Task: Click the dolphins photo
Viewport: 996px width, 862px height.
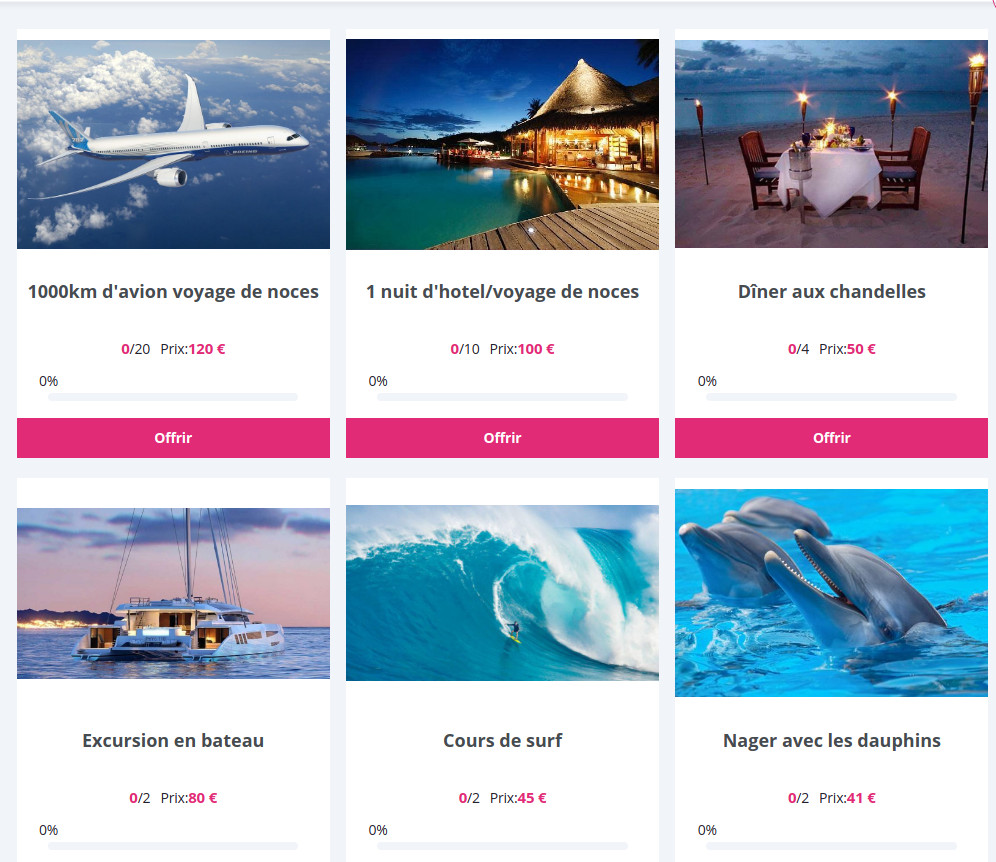Action: point(831,593)
